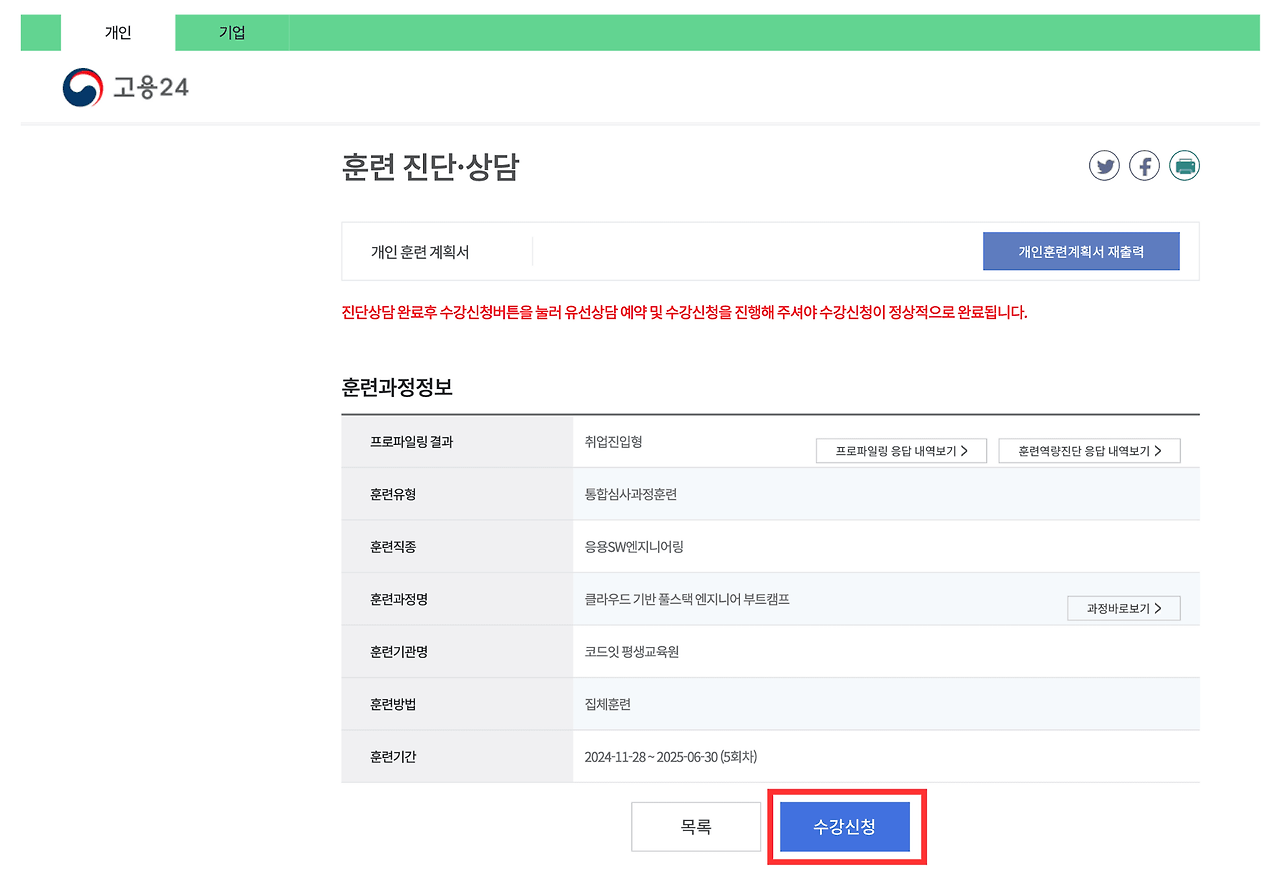Open the 고용24 home page via the logo
The image size is (1280, 877).
click(x=125, y=88)
